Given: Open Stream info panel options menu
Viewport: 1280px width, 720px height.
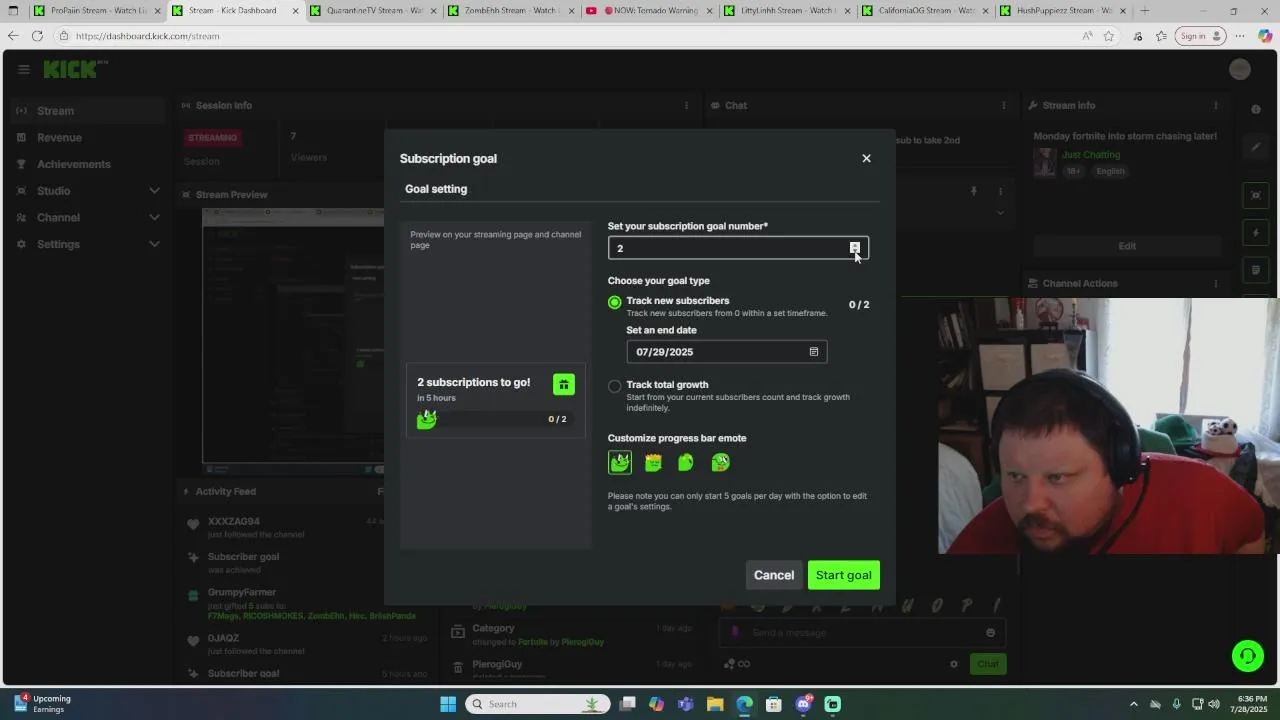Looking at the screenshot, I should (1216, 105).
